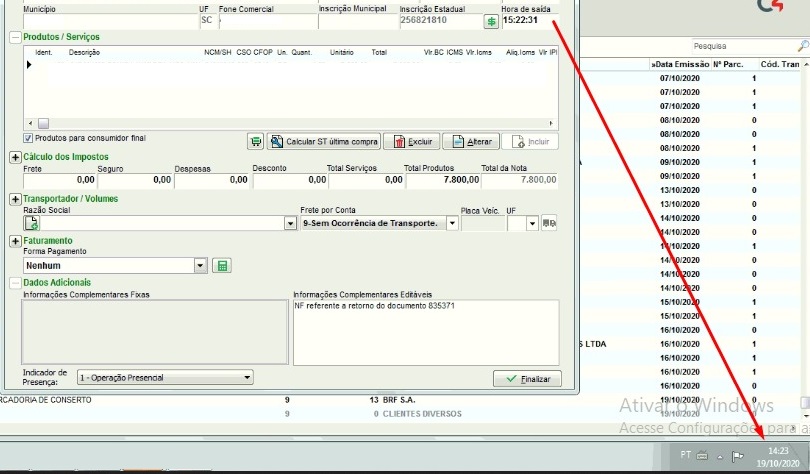
Task: Click the calculator icon beside Forma Pagamento
Action: click(x=222, y=265)
